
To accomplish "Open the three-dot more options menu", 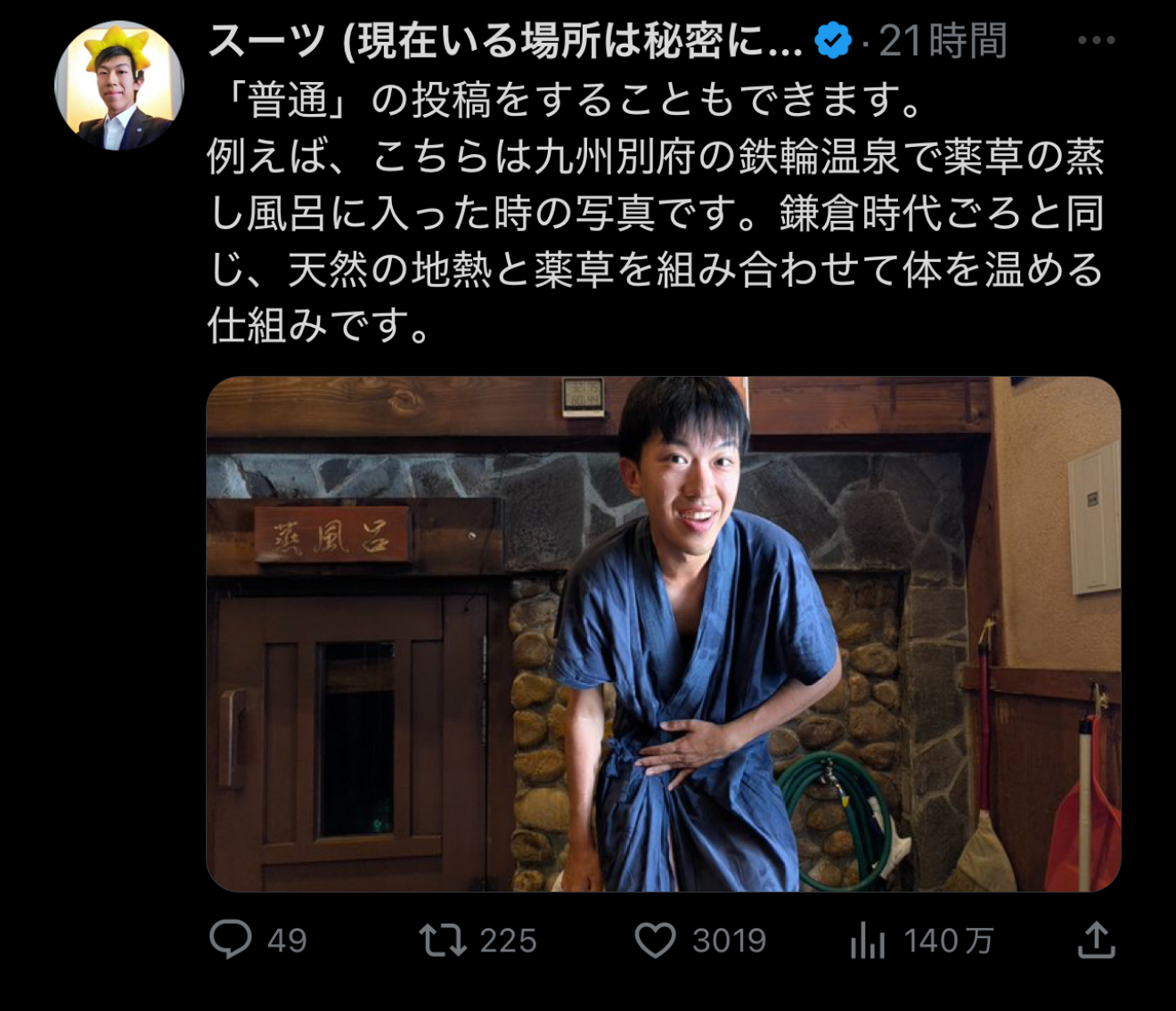I will coord(1097,40).
